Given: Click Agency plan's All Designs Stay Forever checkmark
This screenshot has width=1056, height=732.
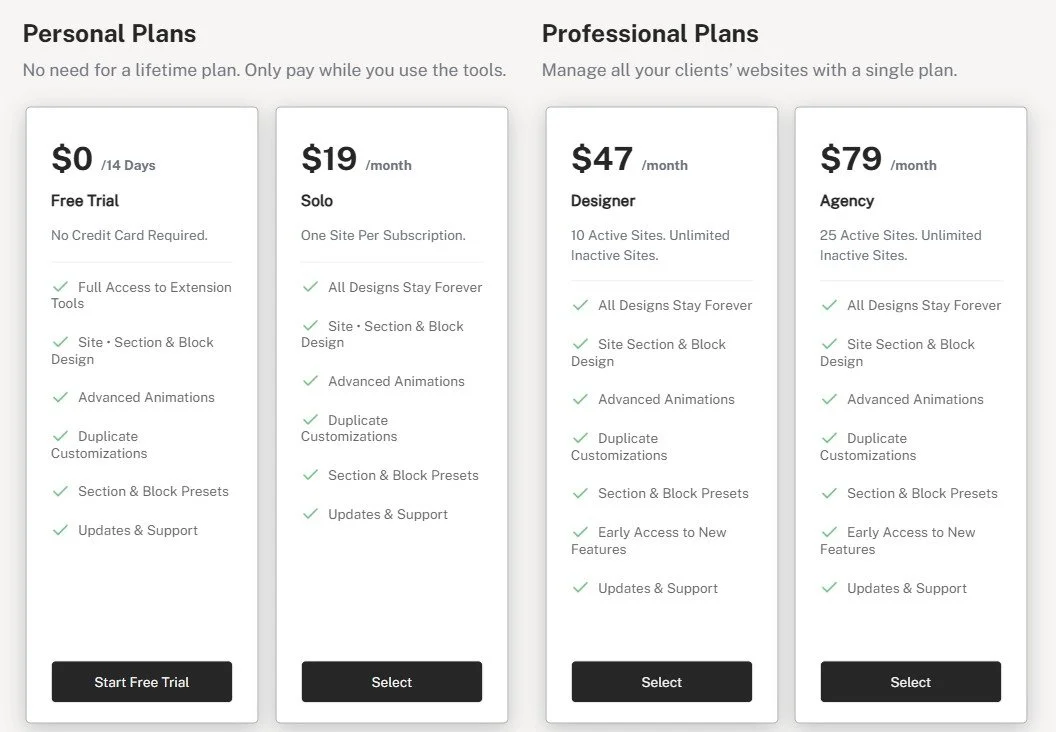Looking at the screenshot, I should pos(829,305).
